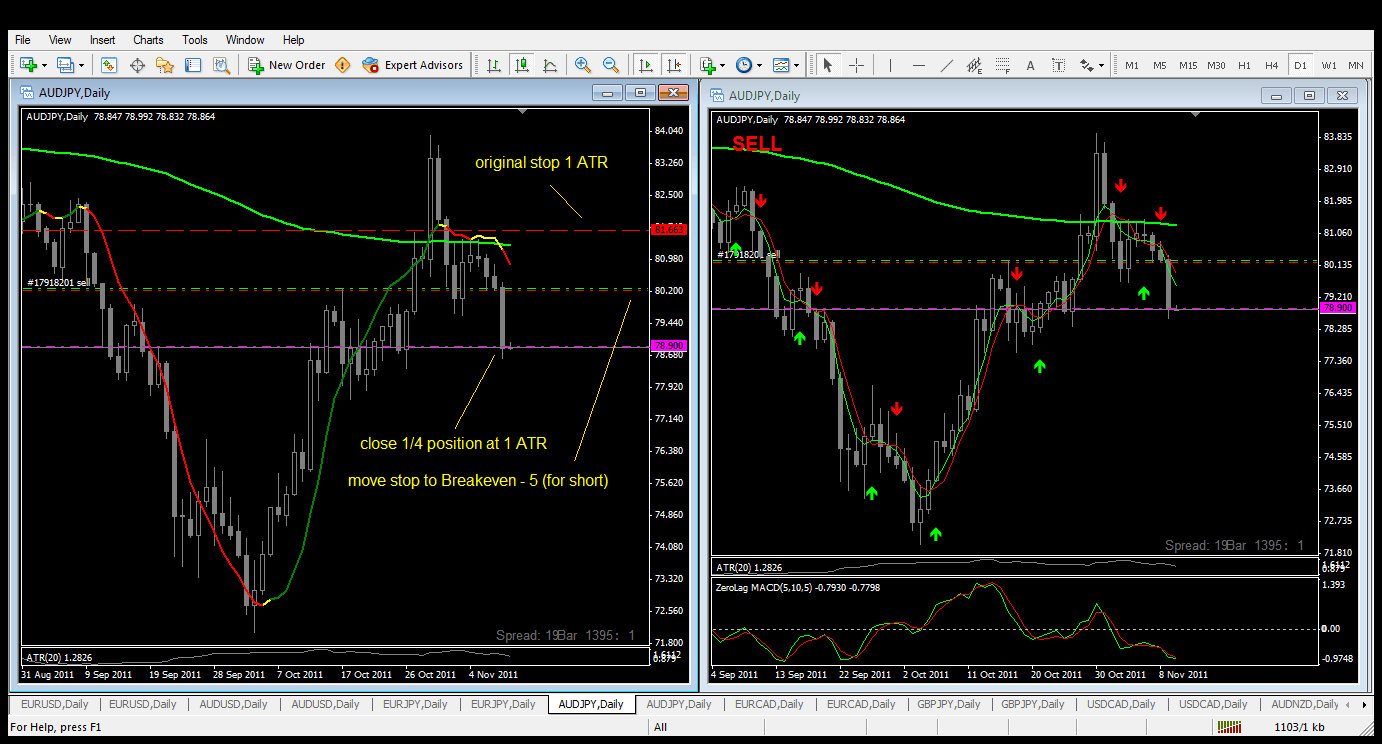
Task: Open the Charts menu
Action: coord(148,40)
